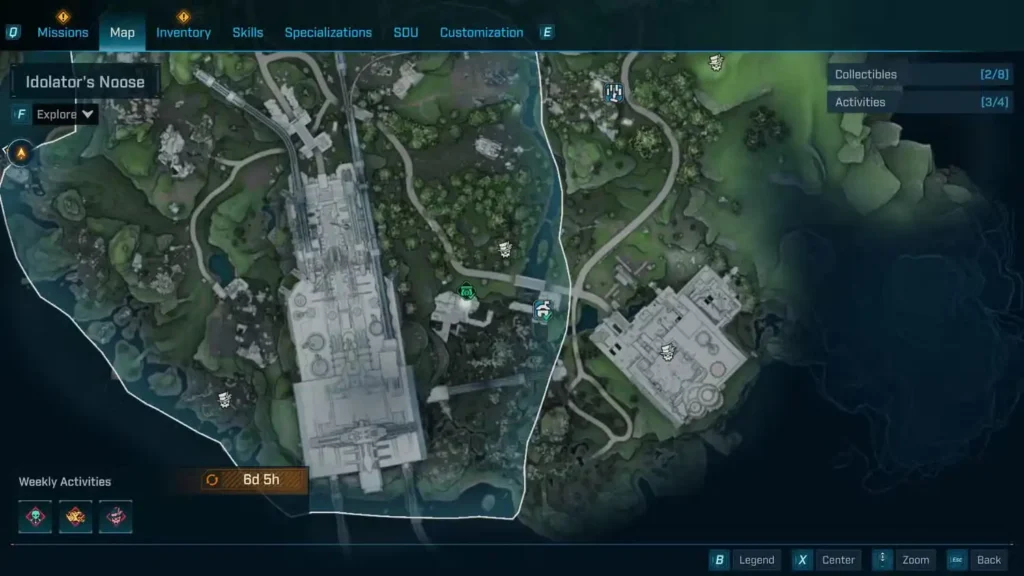Open the Skills tab
1024x576 pixels.
click(x=248, y=33)
